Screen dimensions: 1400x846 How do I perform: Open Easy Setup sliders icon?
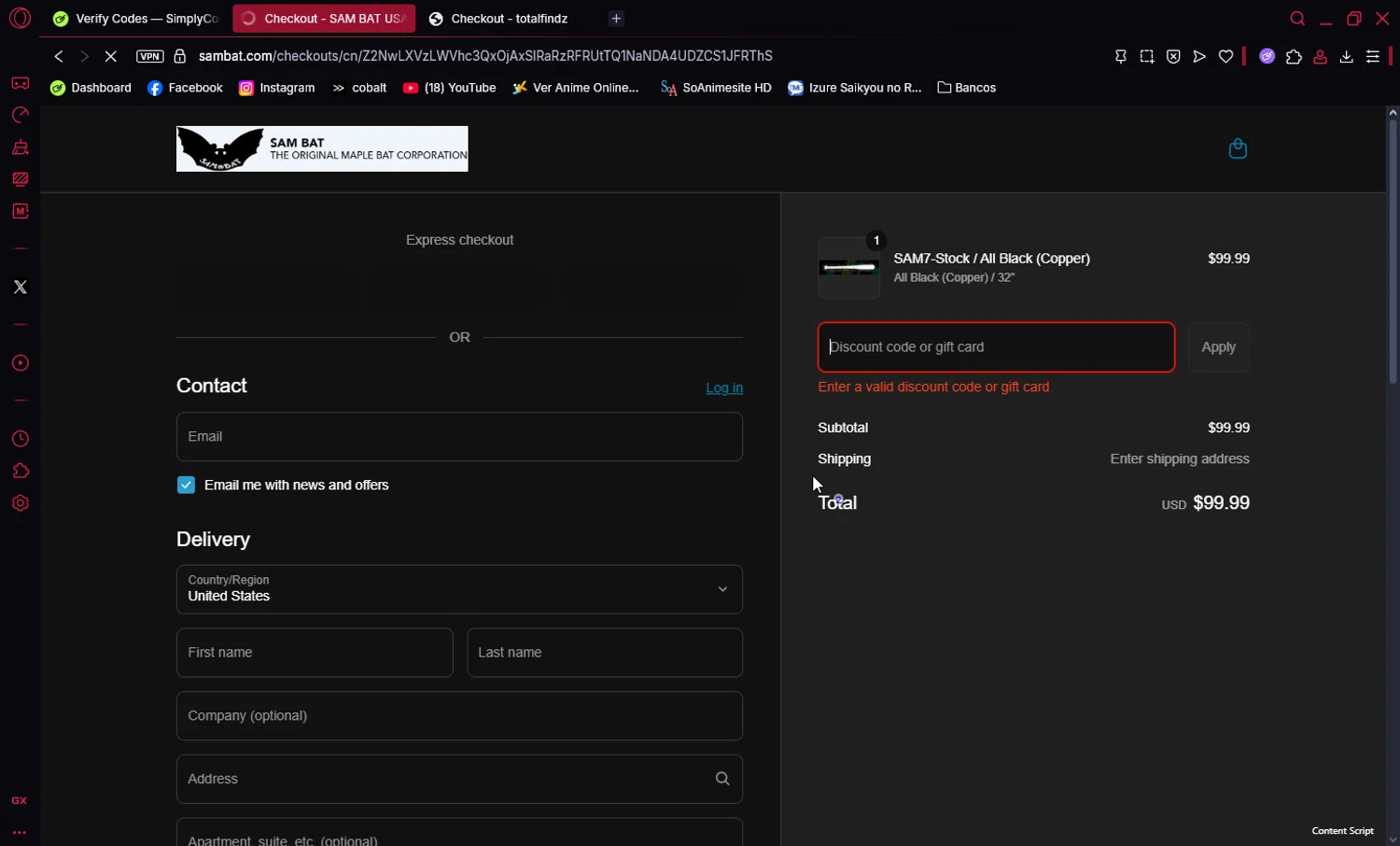click(x=1373, y=57)
